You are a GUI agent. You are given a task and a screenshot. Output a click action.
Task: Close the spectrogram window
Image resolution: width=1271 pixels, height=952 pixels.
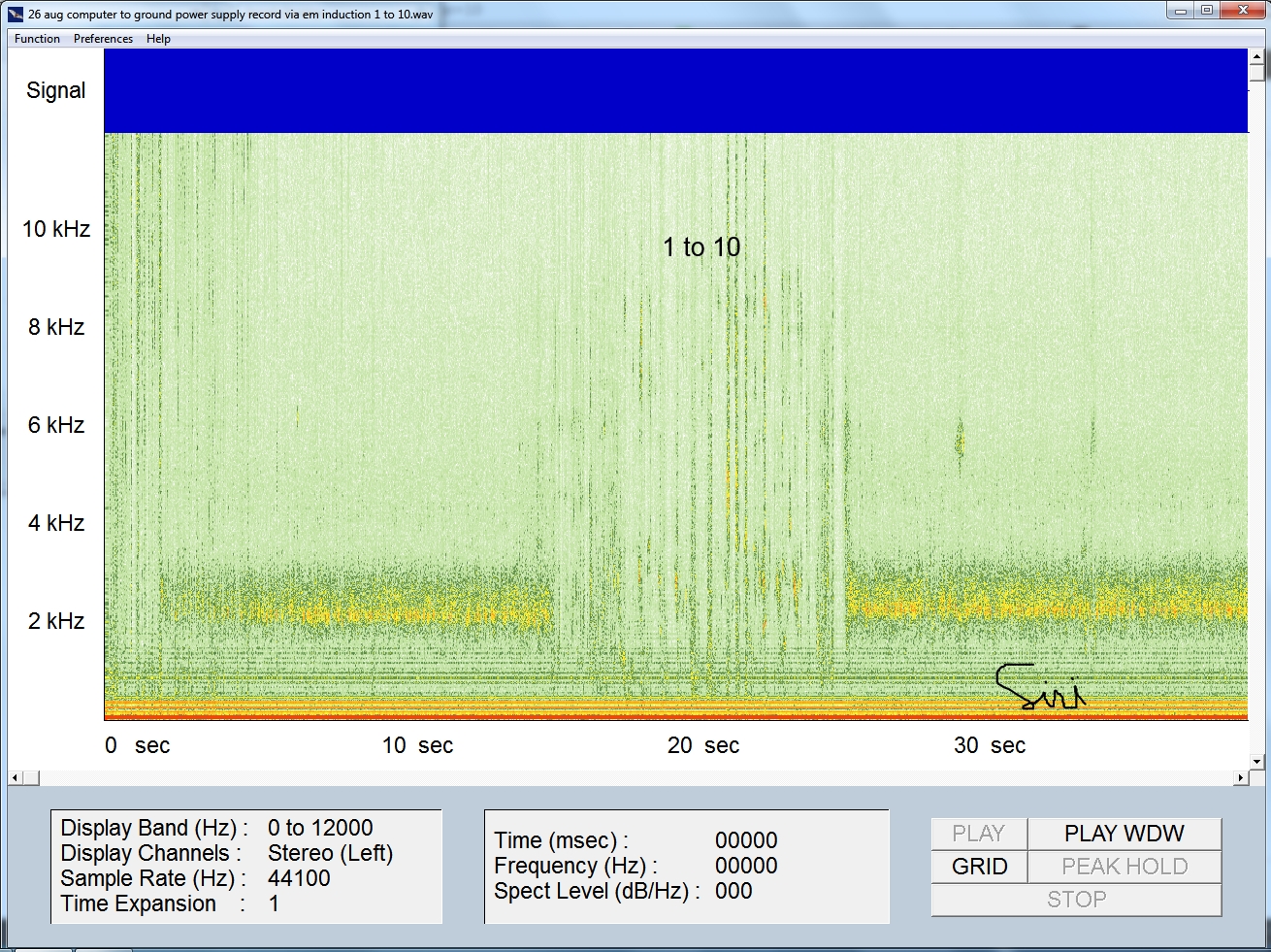[x=1243, y=11]
